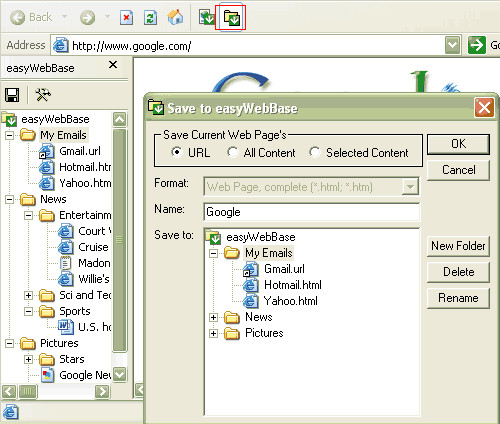This screenshot has height=424, width=500.
Task: Select Hotmail.html in Save to tree
Action: (293, 285)
